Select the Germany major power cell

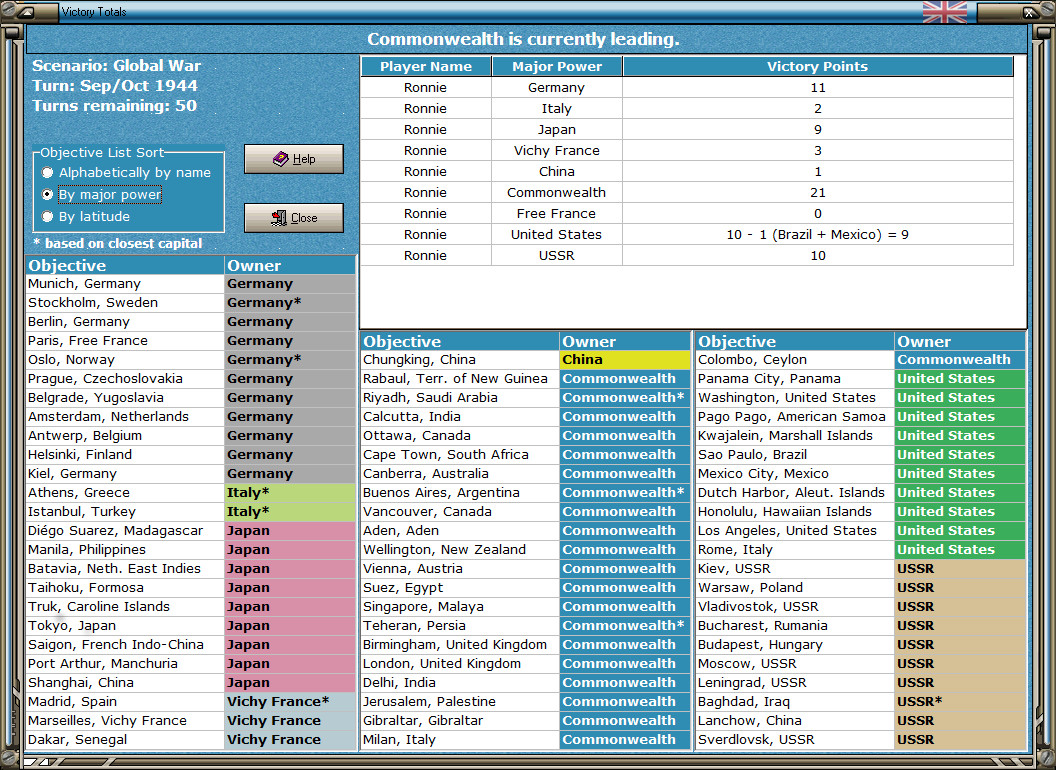click(x=556, y=88)
